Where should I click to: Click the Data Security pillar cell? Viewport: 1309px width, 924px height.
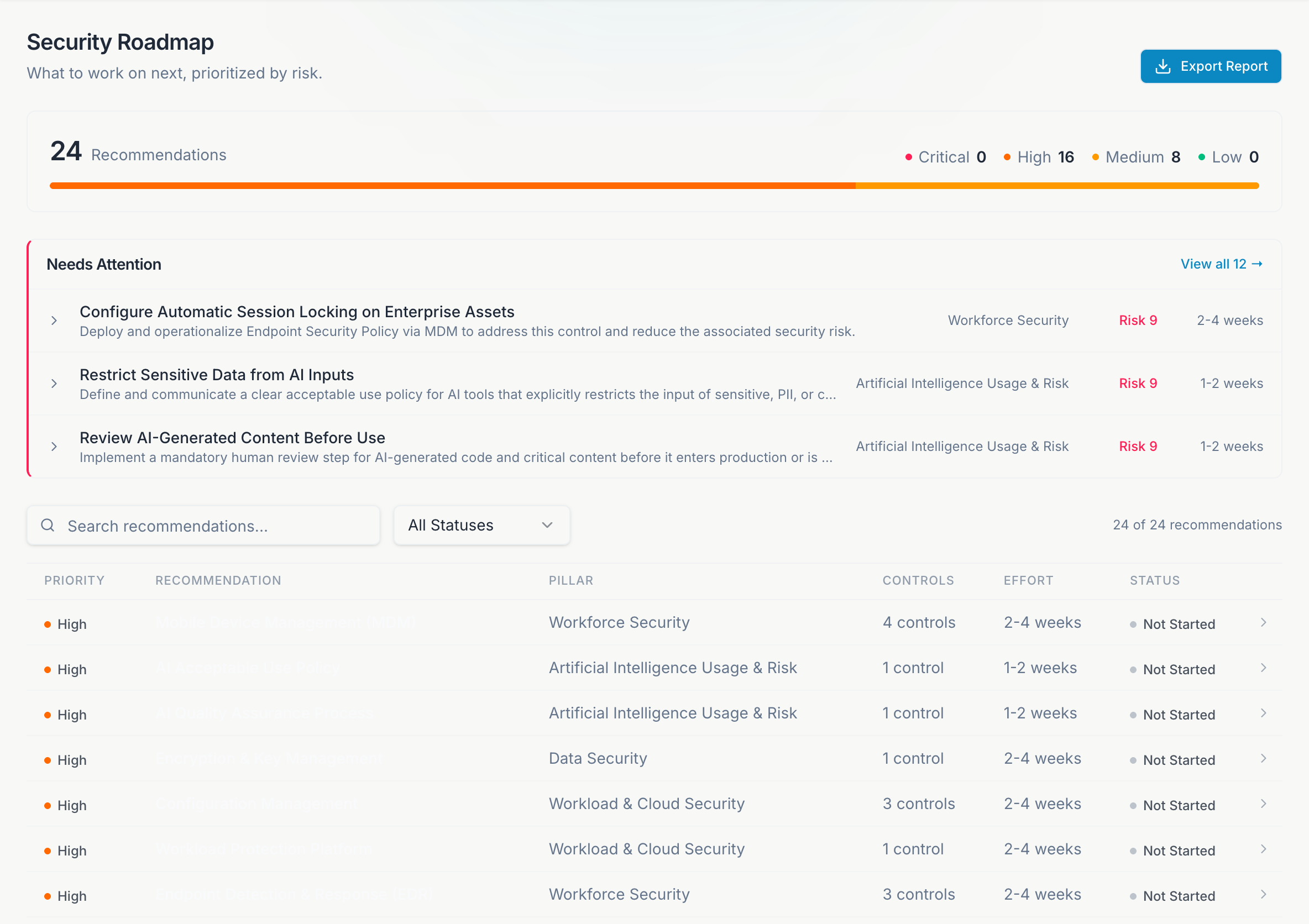[x=598, y=758]
